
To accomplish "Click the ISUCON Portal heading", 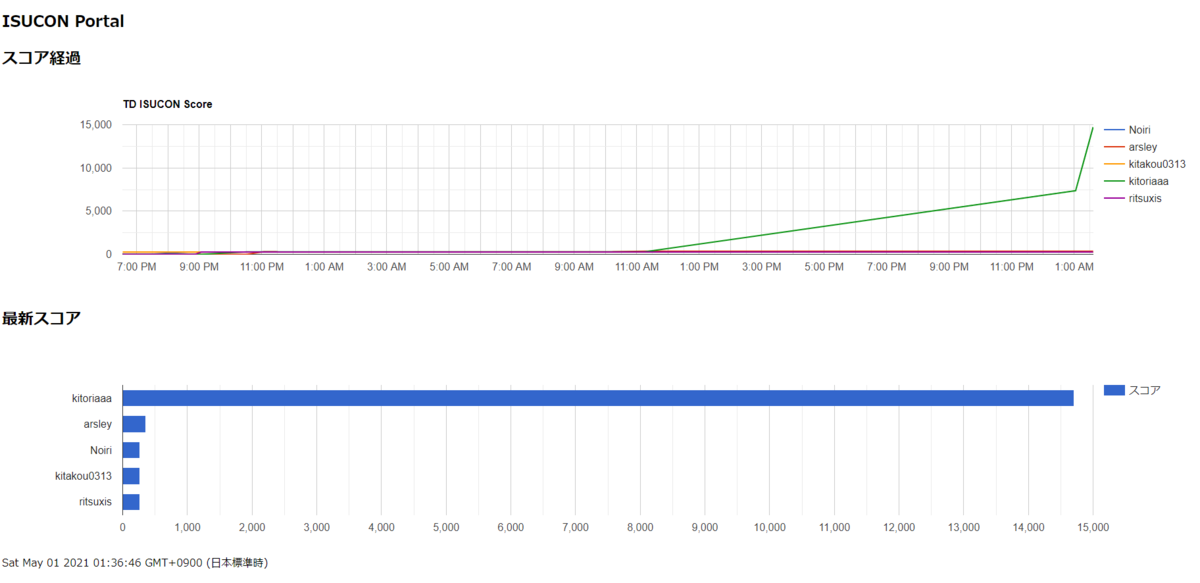I will click(x=63, y=21).
